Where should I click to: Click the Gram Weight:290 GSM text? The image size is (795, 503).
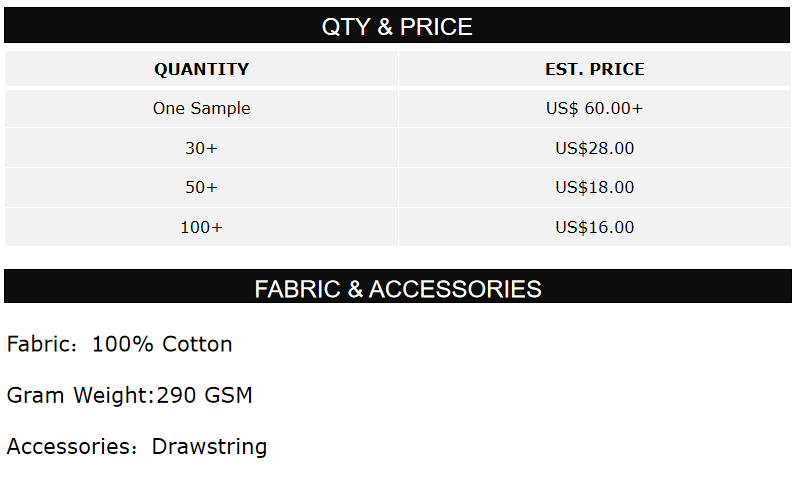click(x=129, y=395)
